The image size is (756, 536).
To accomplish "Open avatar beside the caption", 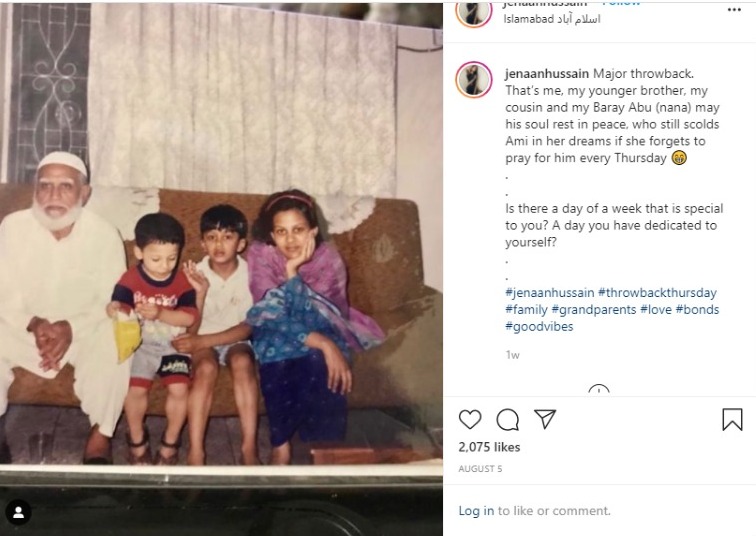I will (x=473, y=80).
